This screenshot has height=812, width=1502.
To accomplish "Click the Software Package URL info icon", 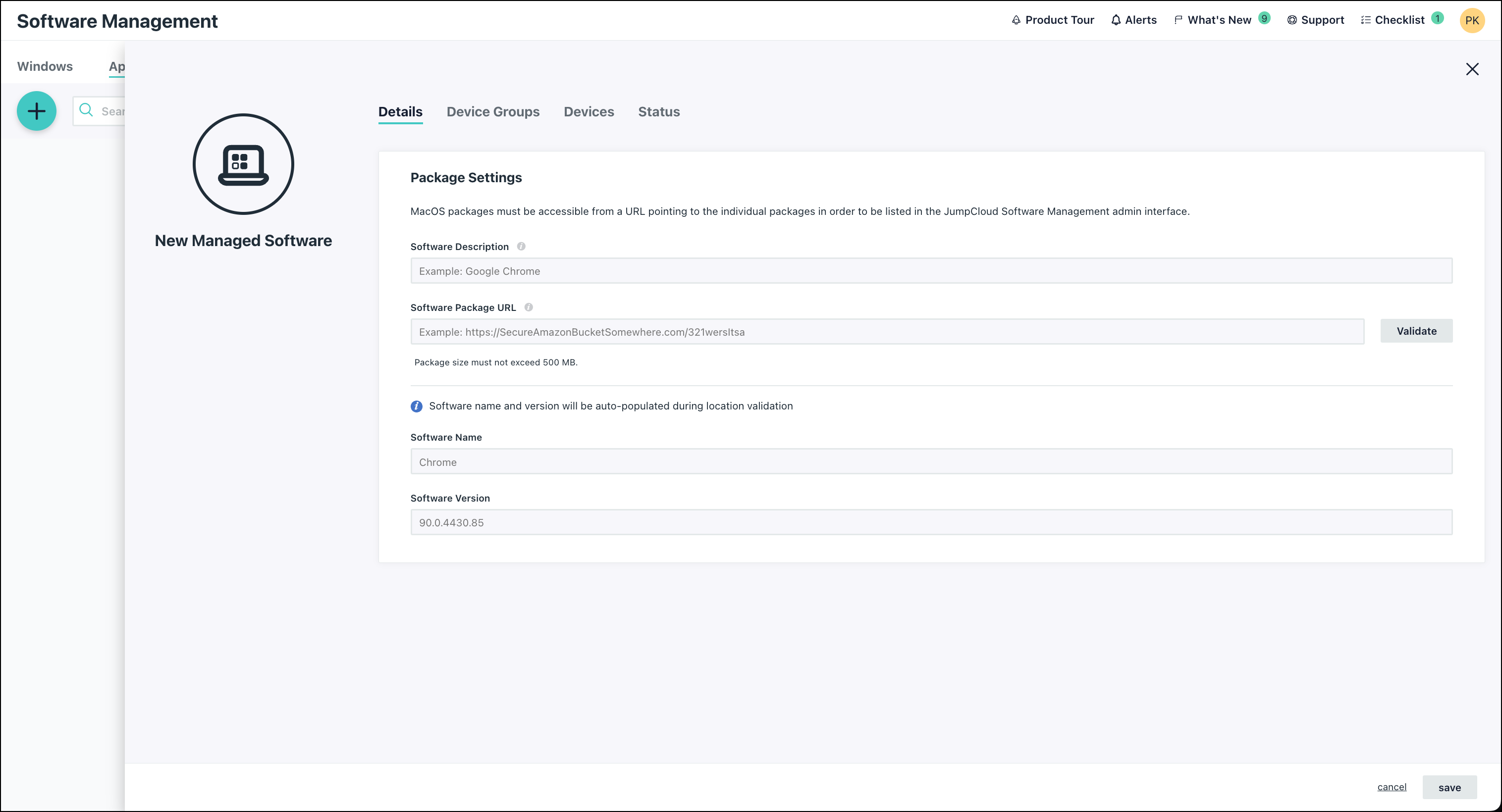I will pyautogui.click(x=528, y=307).
